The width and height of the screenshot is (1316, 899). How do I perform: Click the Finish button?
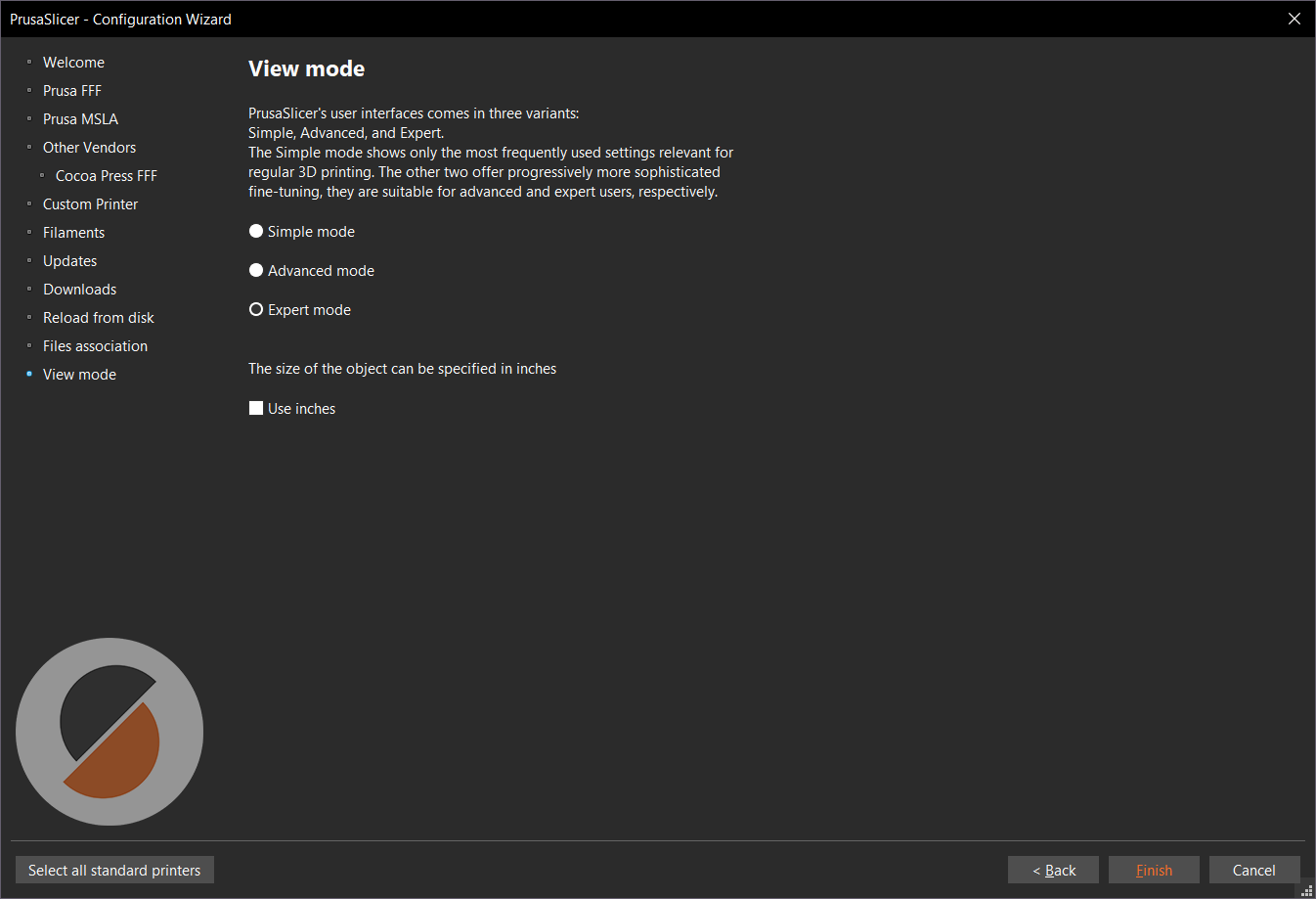click(x=1154, y=870)
